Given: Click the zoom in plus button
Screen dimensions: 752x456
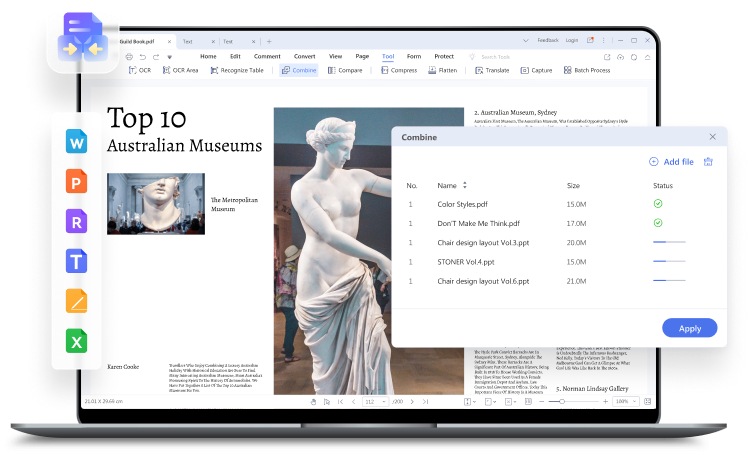Looking at the screenshot, I should (x=605, y=401).
